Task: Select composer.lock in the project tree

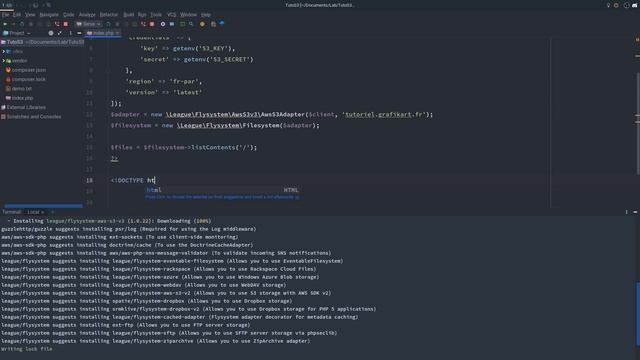Action: (25, 80)
